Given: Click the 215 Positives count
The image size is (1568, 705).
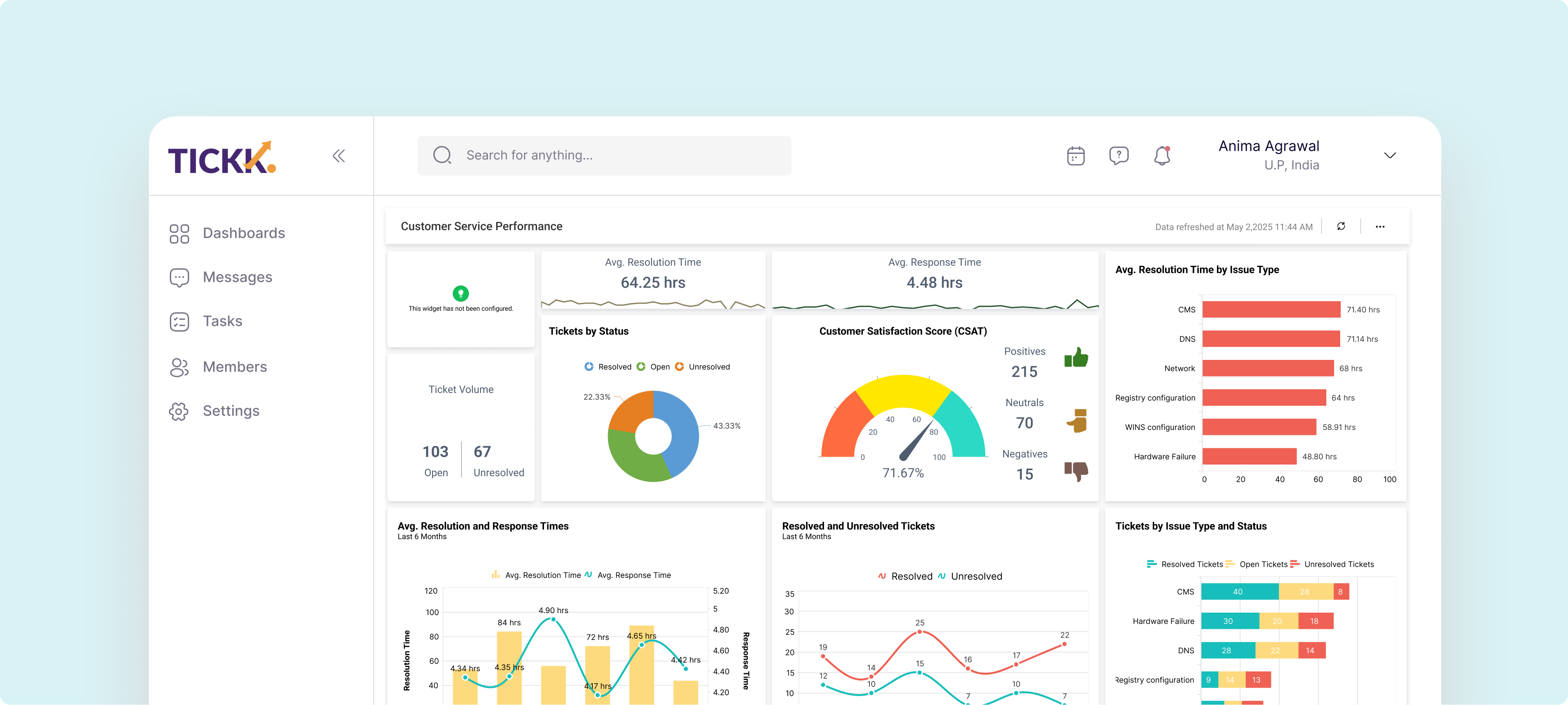Looking at the screenshot, I should pyautogui.click(x=1024, y=371).
